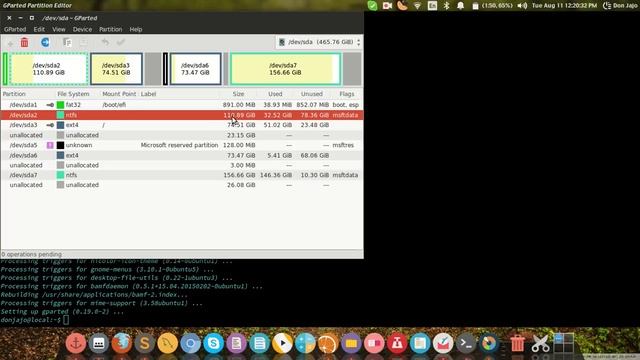Open the Edit menu

(x=39, y=29)
